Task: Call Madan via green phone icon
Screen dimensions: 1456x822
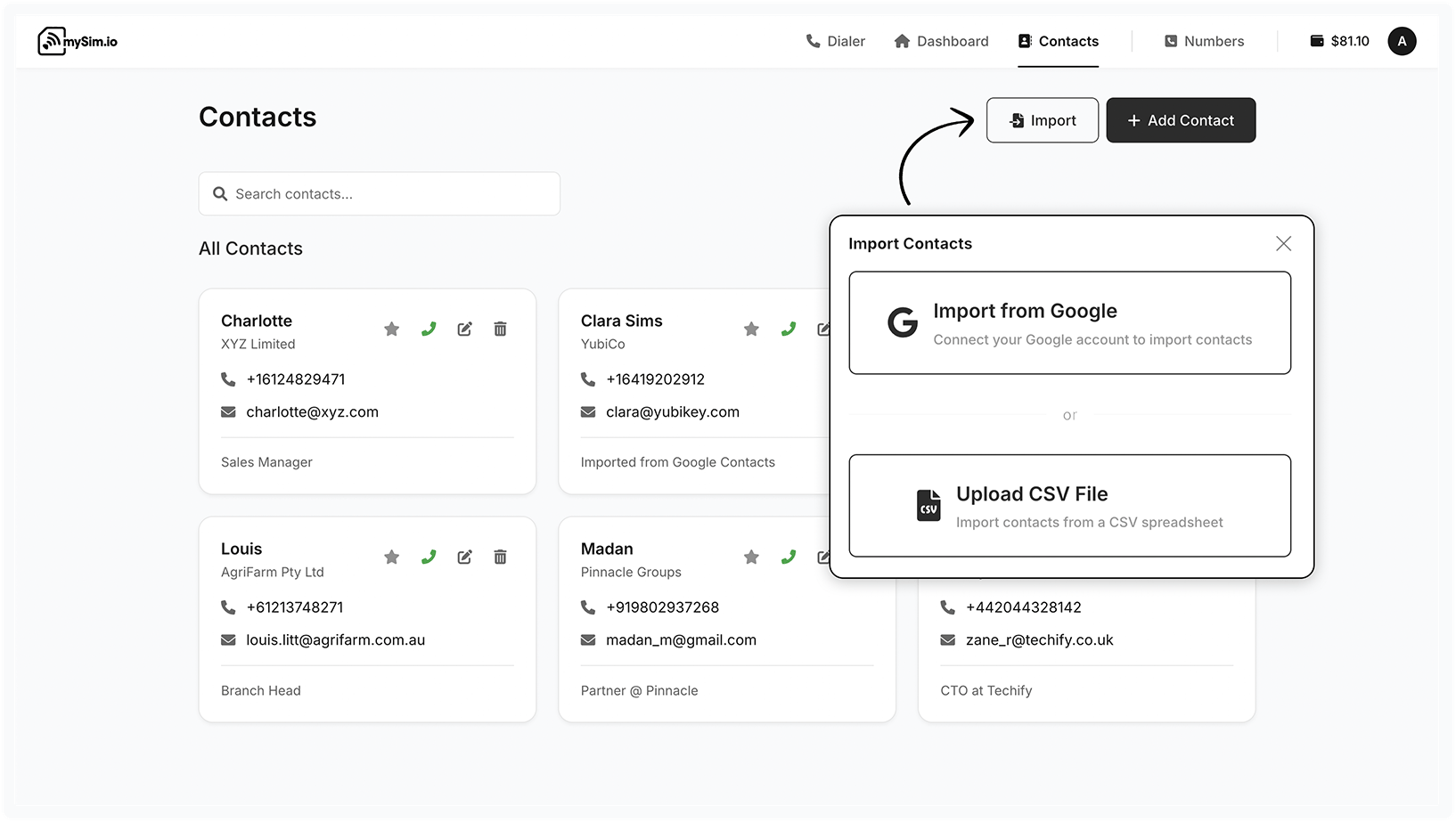Action: click(789, 557)
